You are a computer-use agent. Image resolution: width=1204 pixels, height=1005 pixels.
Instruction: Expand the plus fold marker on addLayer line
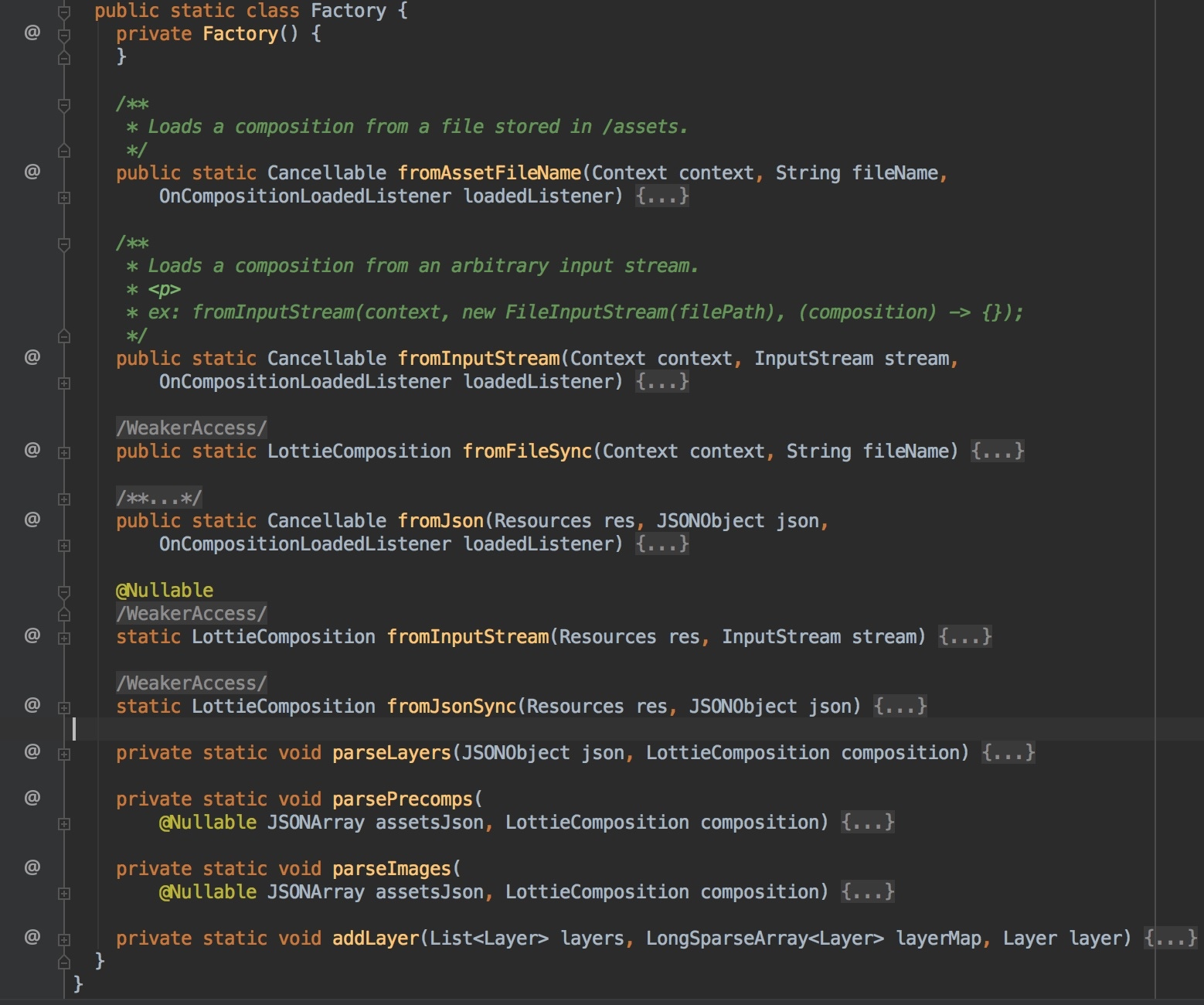64,940
